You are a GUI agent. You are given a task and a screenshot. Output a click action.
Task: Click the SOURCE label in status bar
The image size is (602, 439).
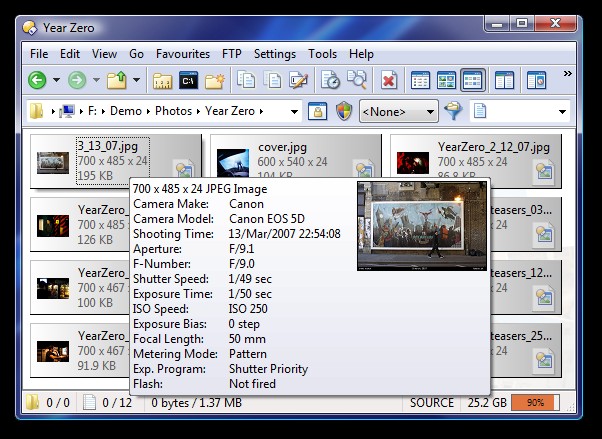pyautogui.click(x=432, y=403)
